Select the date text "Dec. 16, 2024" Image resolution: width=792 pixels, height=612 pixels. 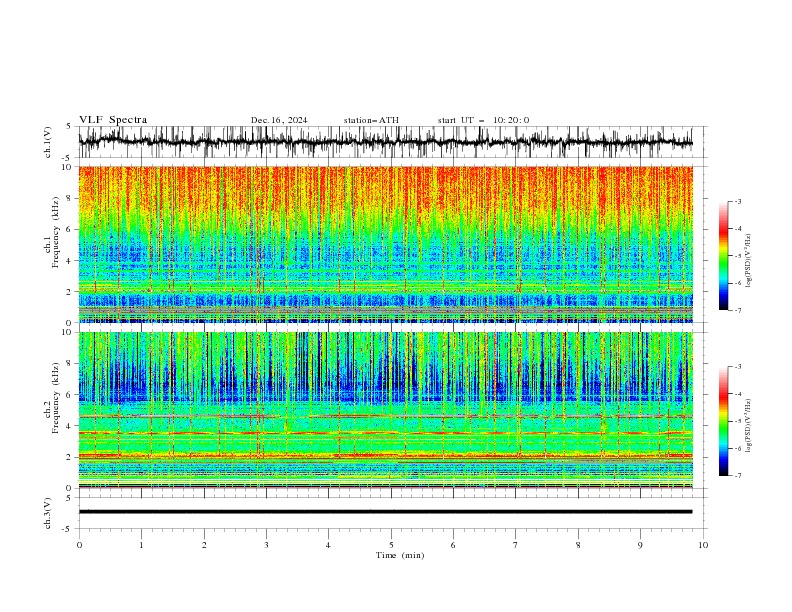(x=279, y=120)
